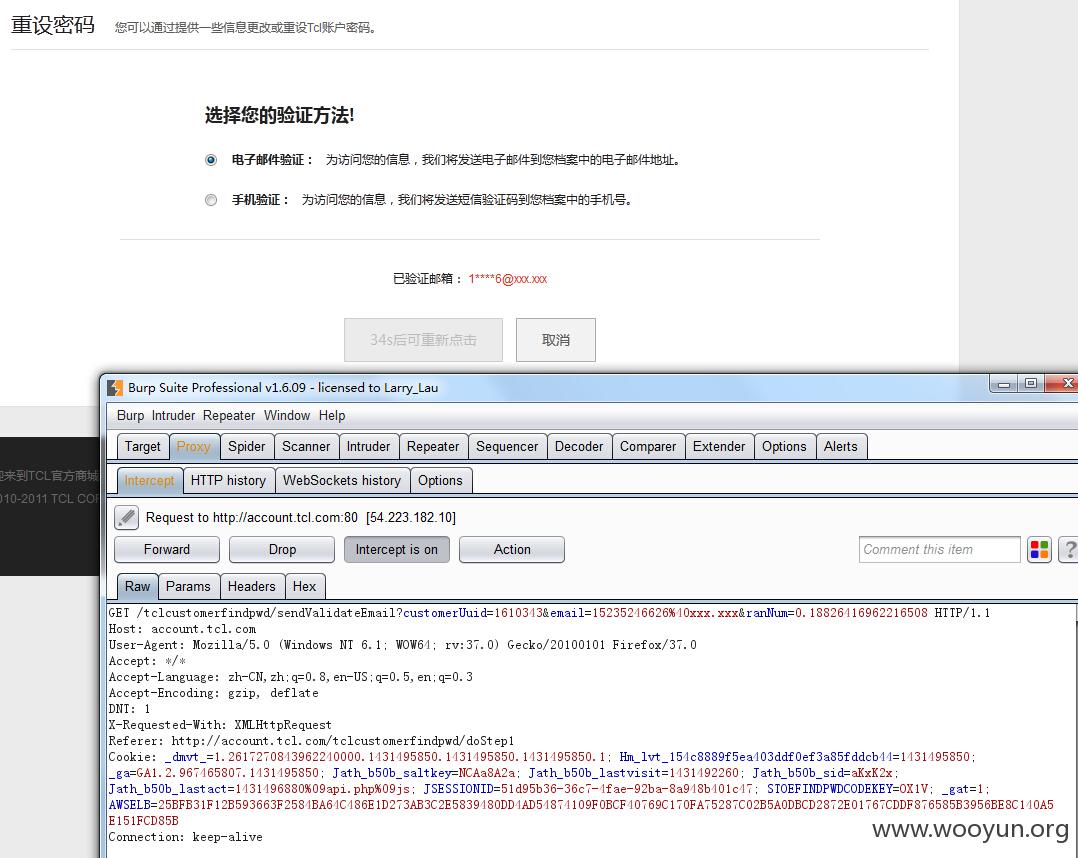This screenshot has height=858, width=1078.
Task: Click the Accept-Language header line
Action: 291,677
